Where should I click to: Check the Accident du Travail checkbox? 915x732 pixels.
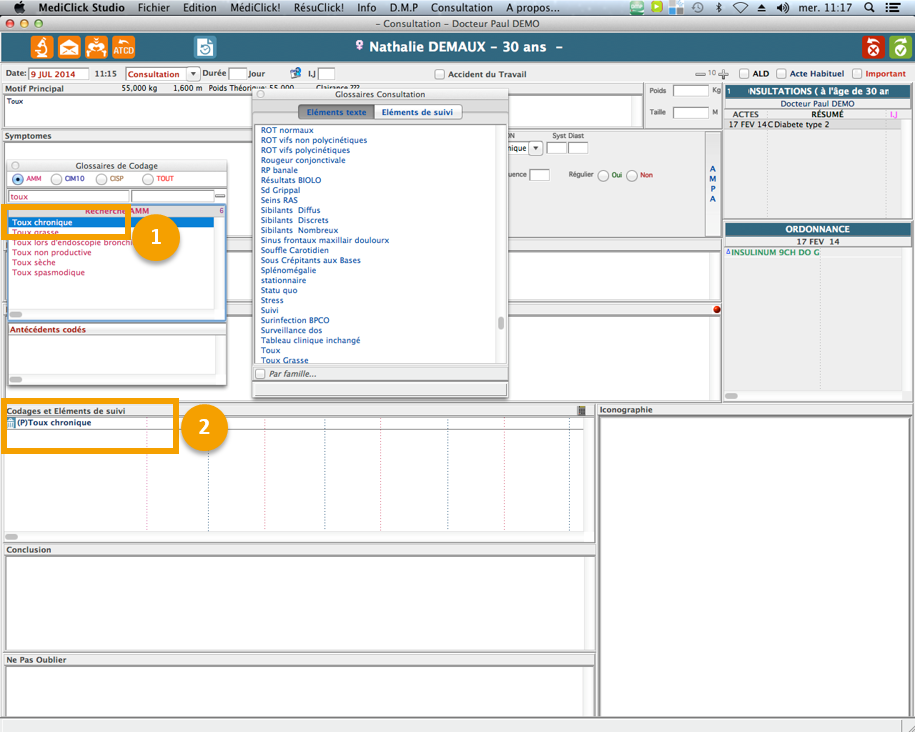point(440,74)
